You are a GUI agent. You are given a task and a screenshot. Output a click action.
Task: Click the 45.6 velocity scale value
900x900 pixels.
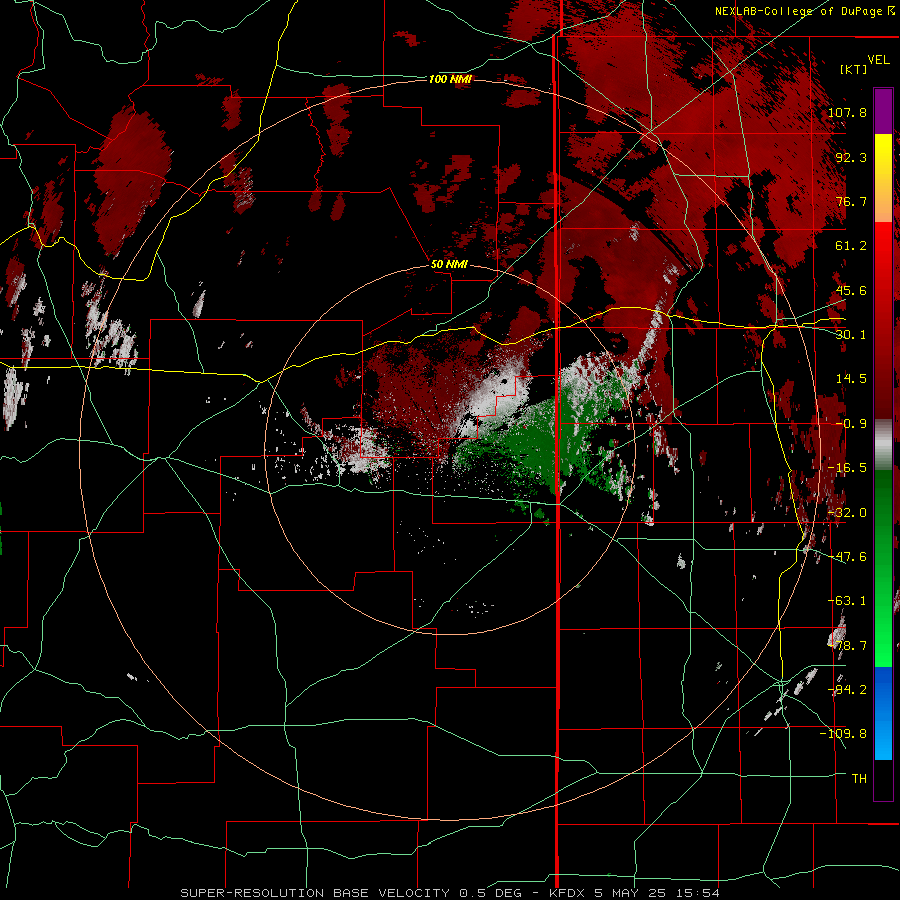(851, 290)
